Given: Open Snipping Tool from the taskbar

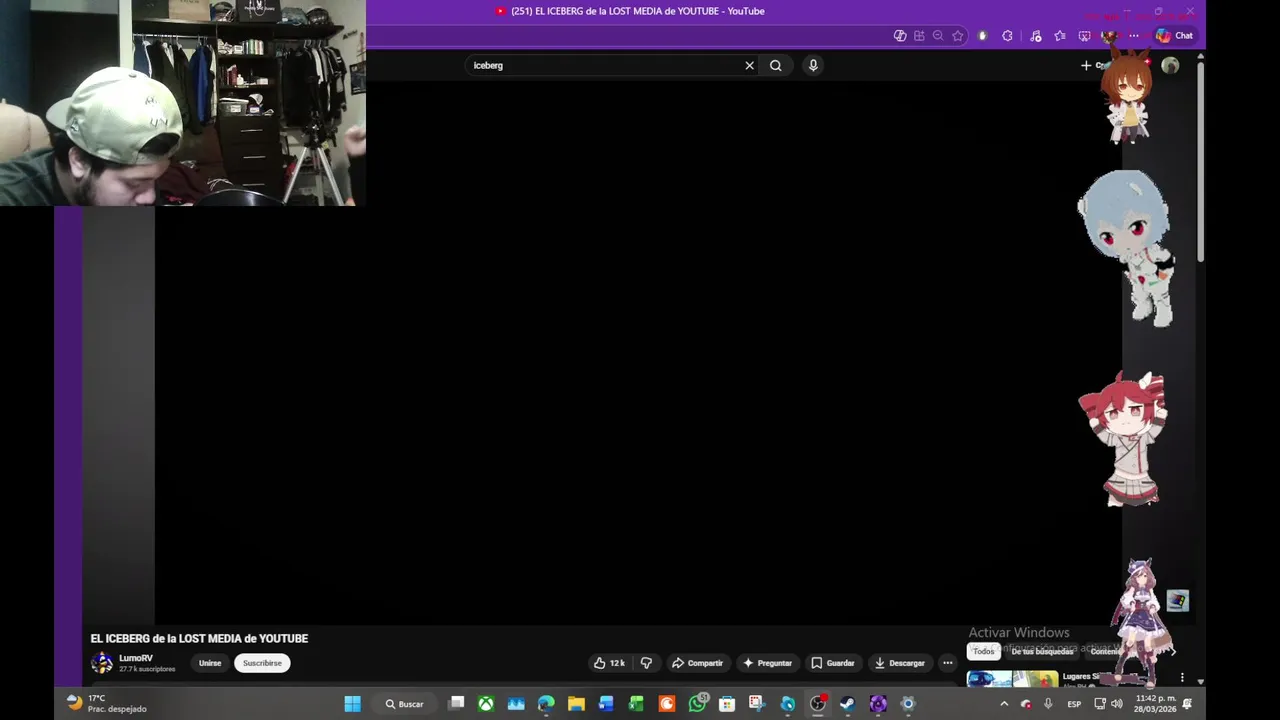Looking at the screenshot, I should (x=757, y=704).
